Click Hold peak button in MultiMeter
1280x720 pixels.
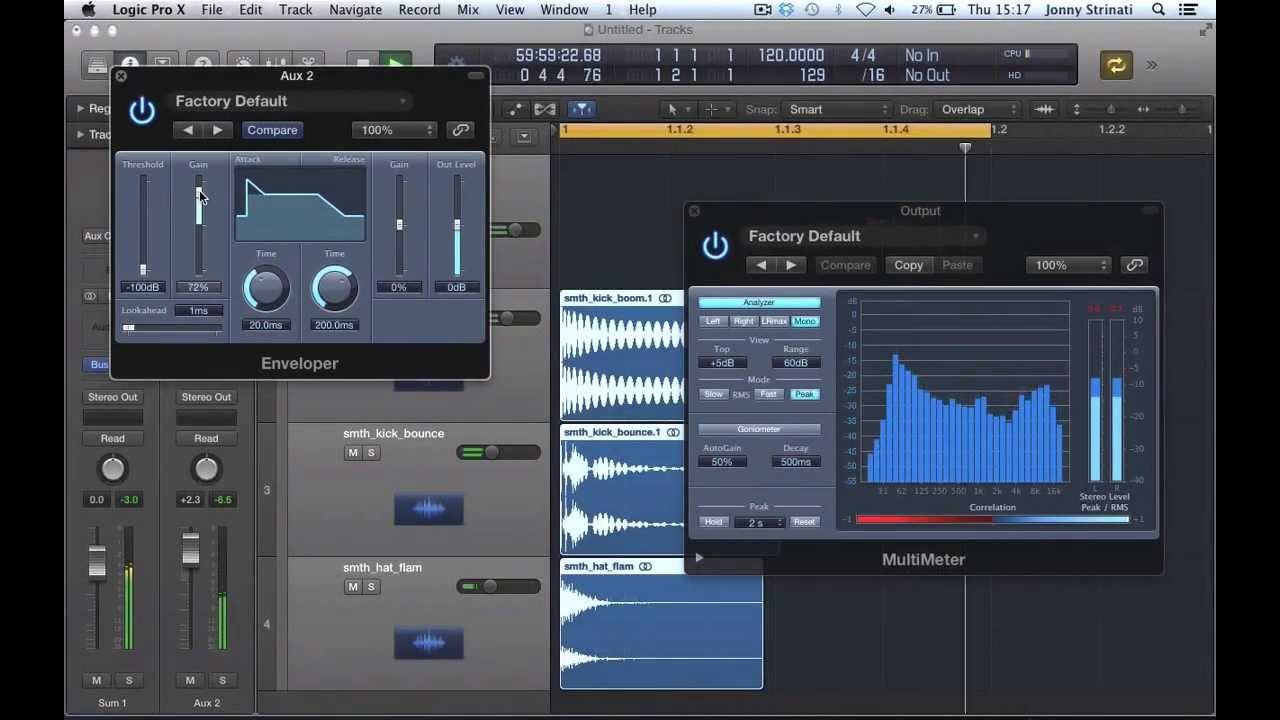[713, 522]
